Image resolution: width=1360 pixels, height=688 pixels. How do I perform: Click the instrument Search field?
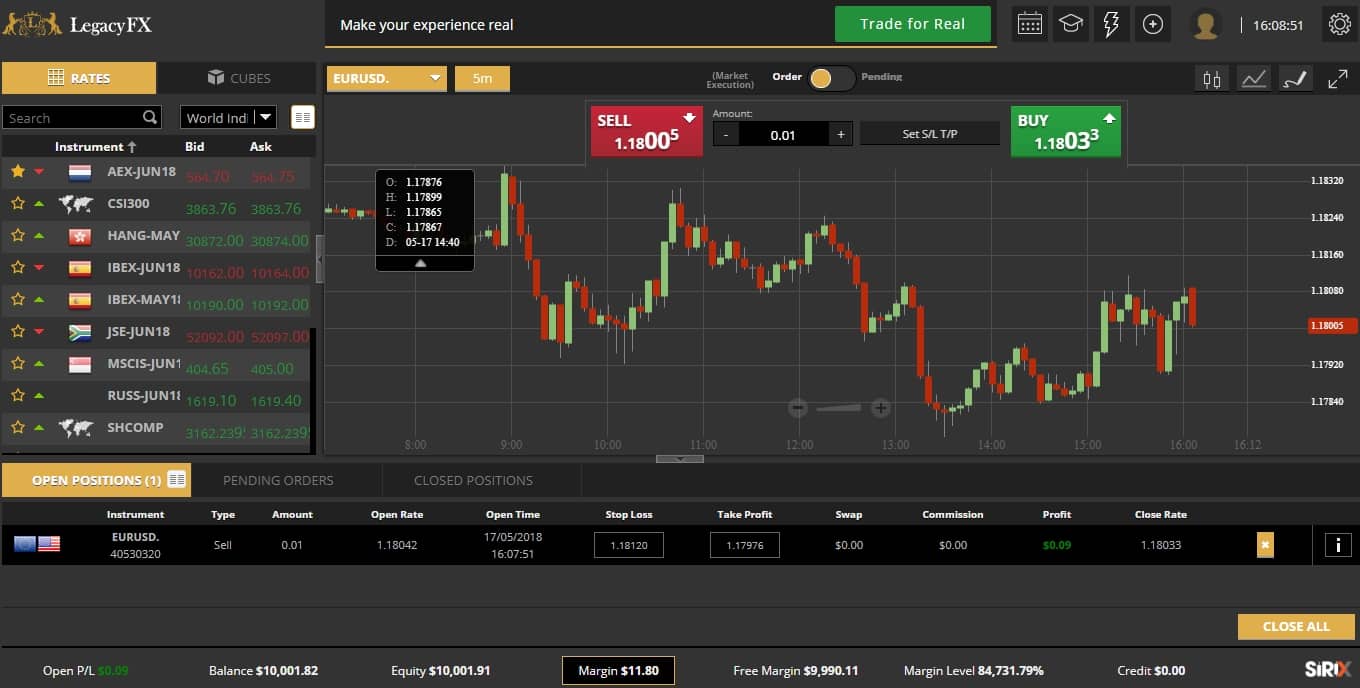click(x=74, y=118)
